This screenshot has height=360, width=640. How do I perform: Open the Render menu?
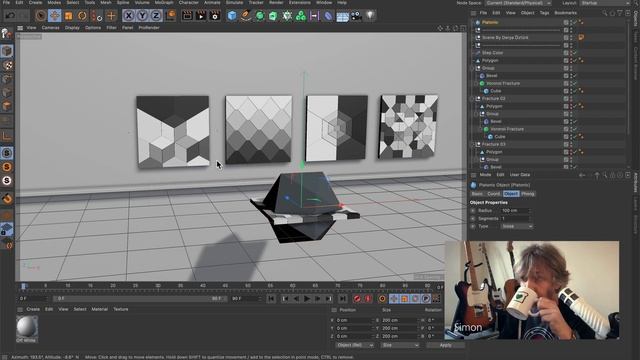(276, 2)
